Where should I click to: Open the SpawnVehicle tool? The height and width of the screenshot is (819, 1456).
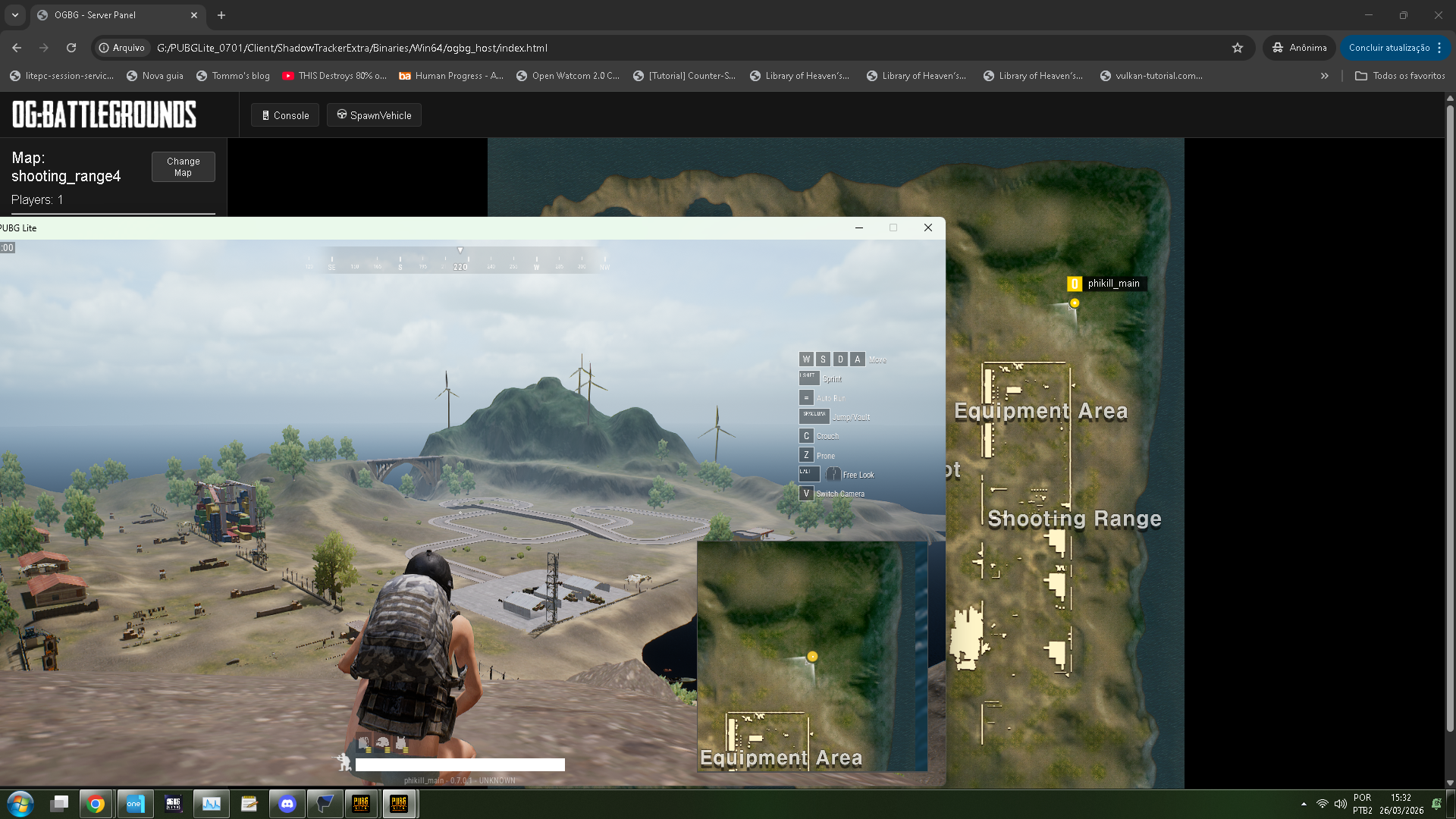click(374, 115)
